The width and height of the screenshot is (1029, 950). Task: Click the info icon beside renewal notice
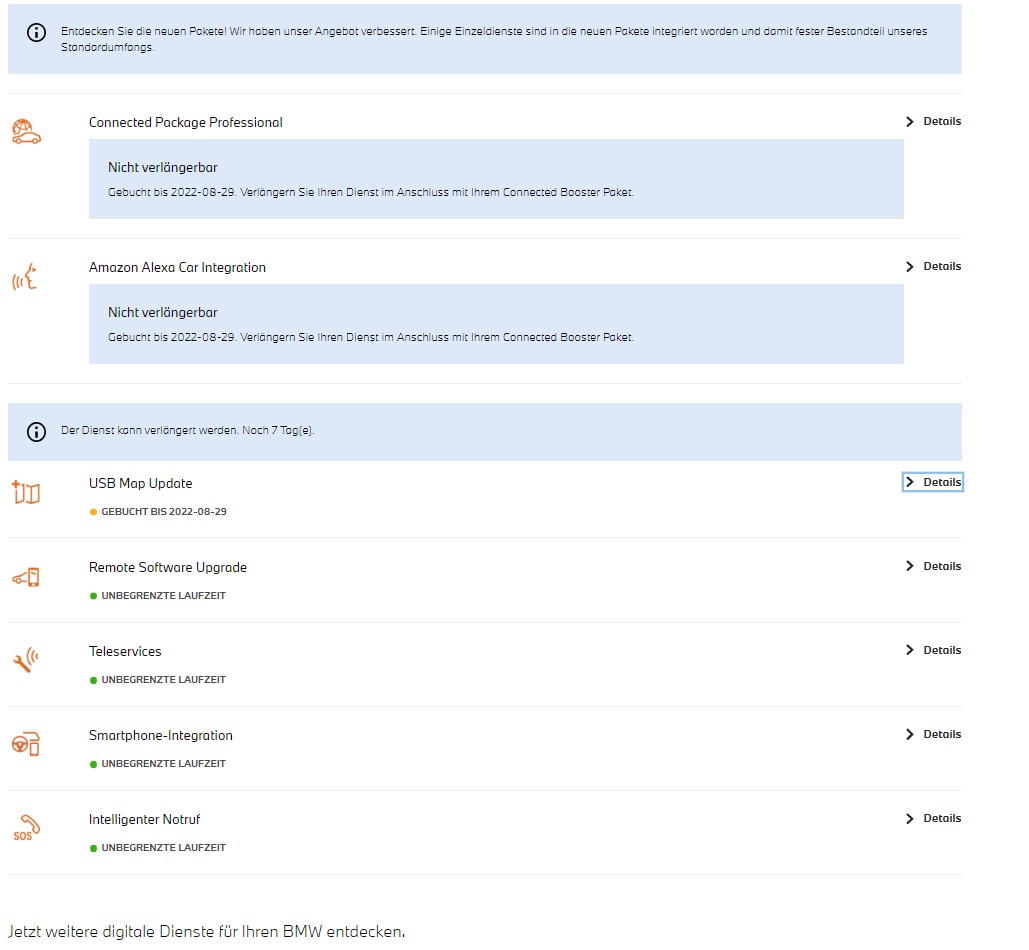(x=36, y=432)
